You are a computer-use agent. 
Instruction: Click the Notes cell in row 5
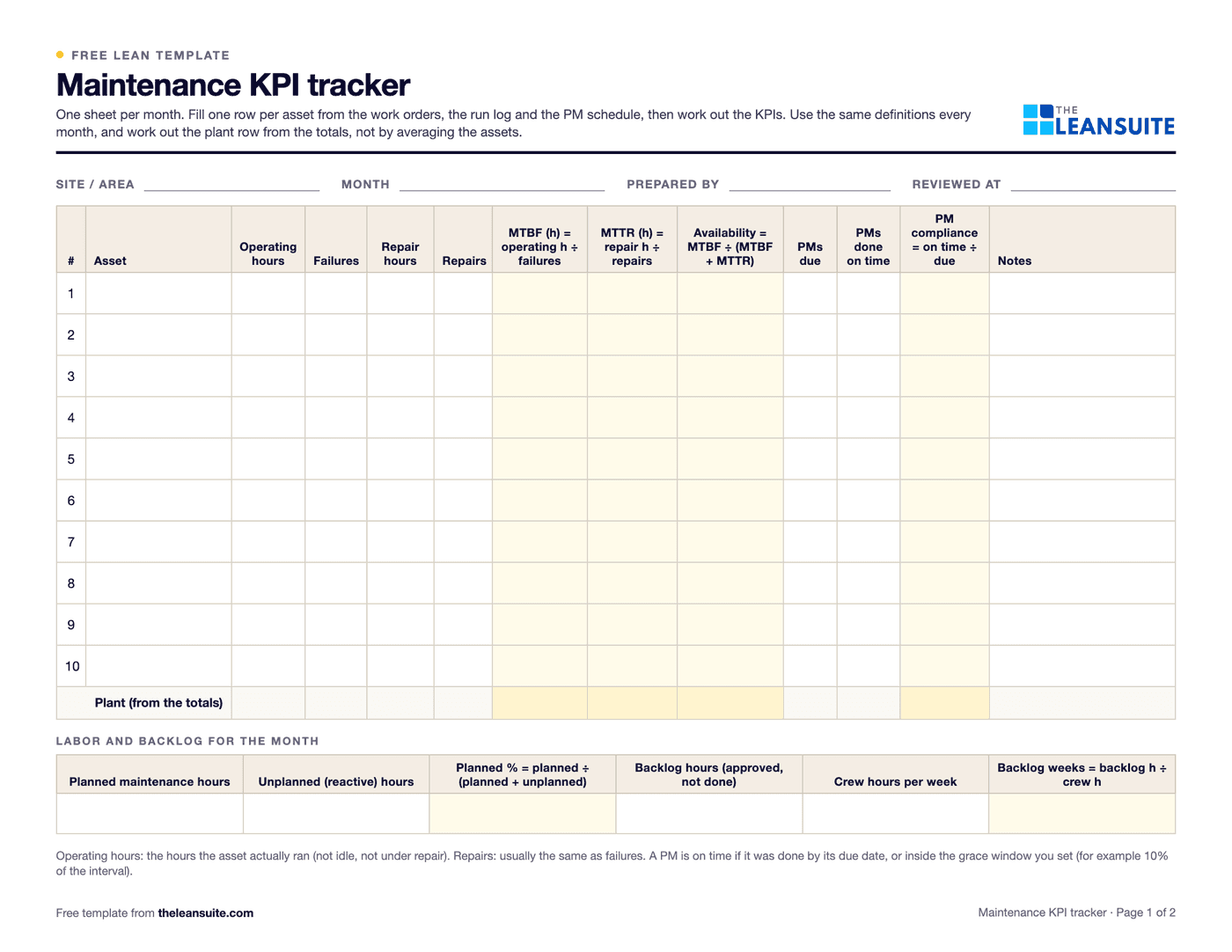(1082, 458)
